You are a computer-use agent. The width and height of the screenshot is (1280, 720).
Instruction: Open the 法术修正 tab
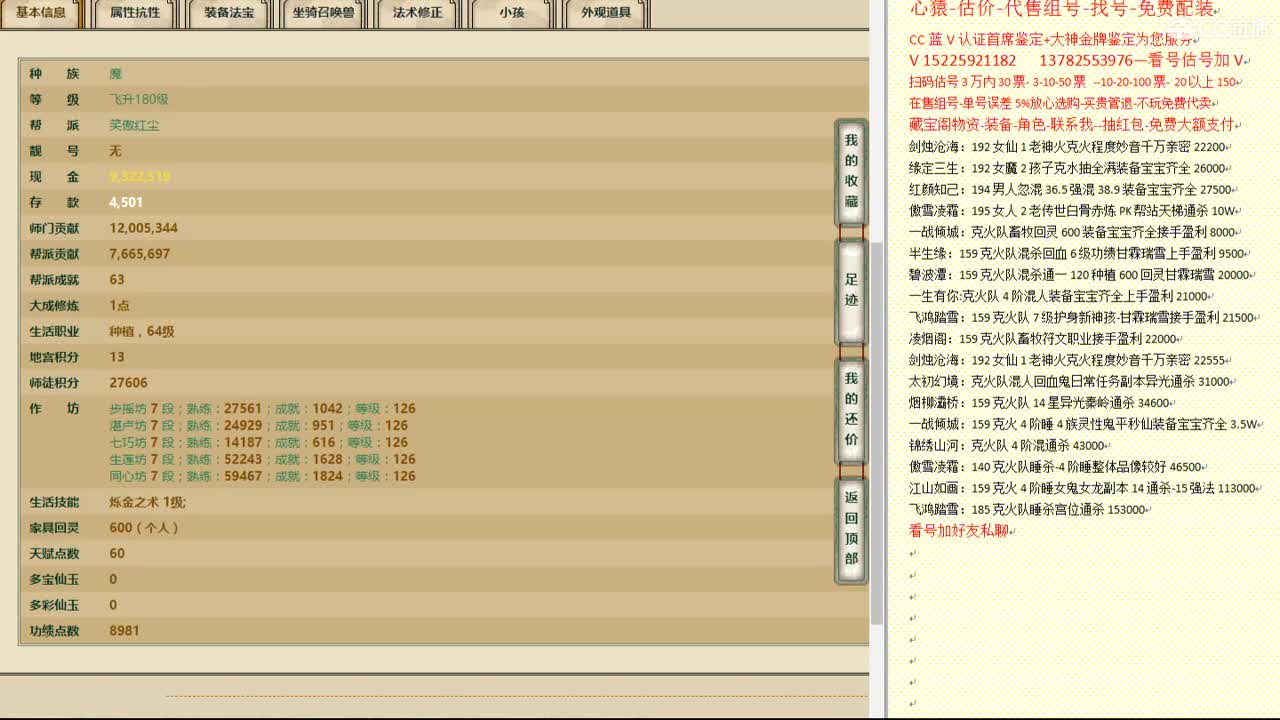pyautogui.click(x=417, y=13)
